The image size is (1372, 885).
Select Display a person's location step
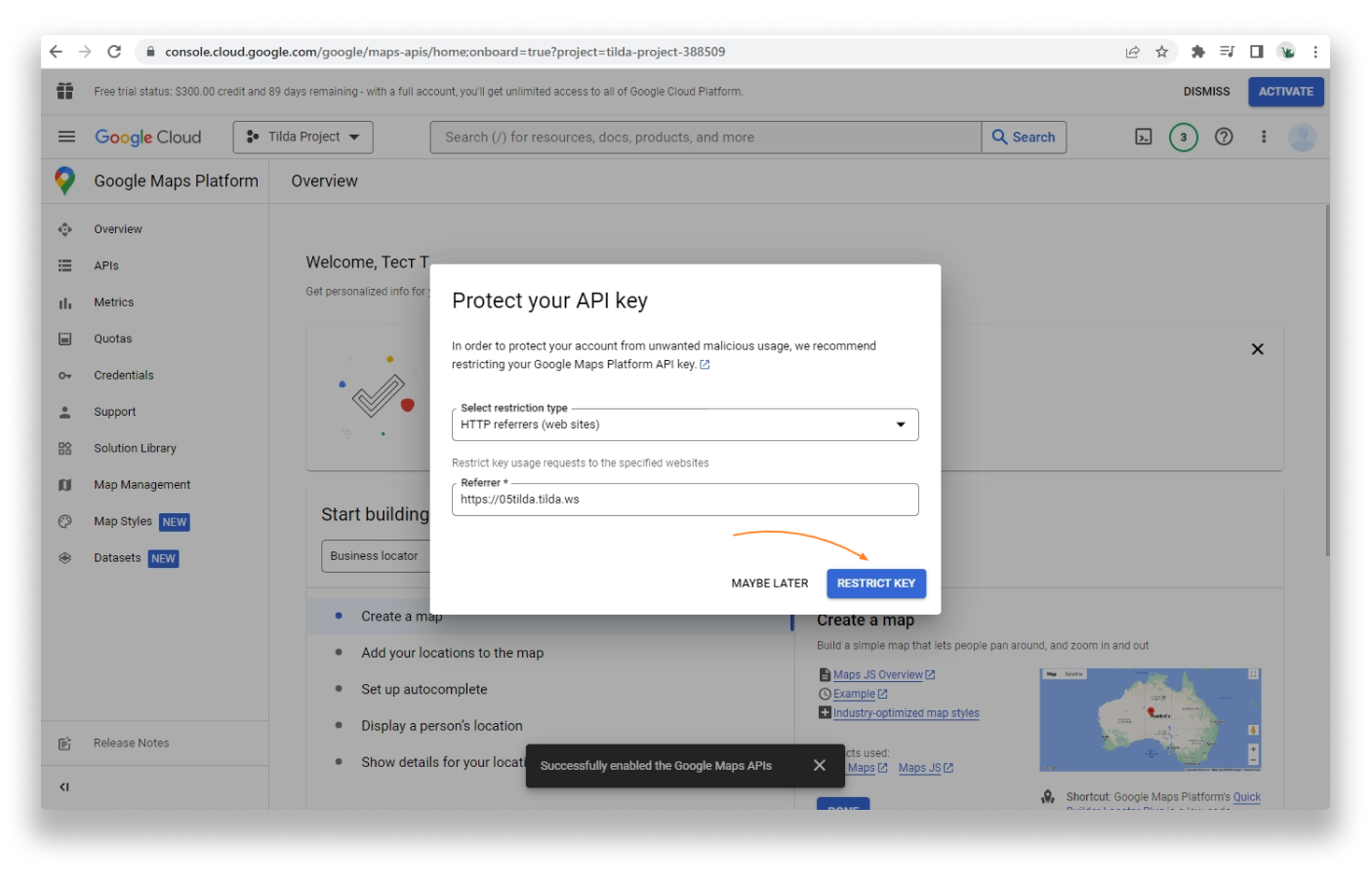[441, 726]
